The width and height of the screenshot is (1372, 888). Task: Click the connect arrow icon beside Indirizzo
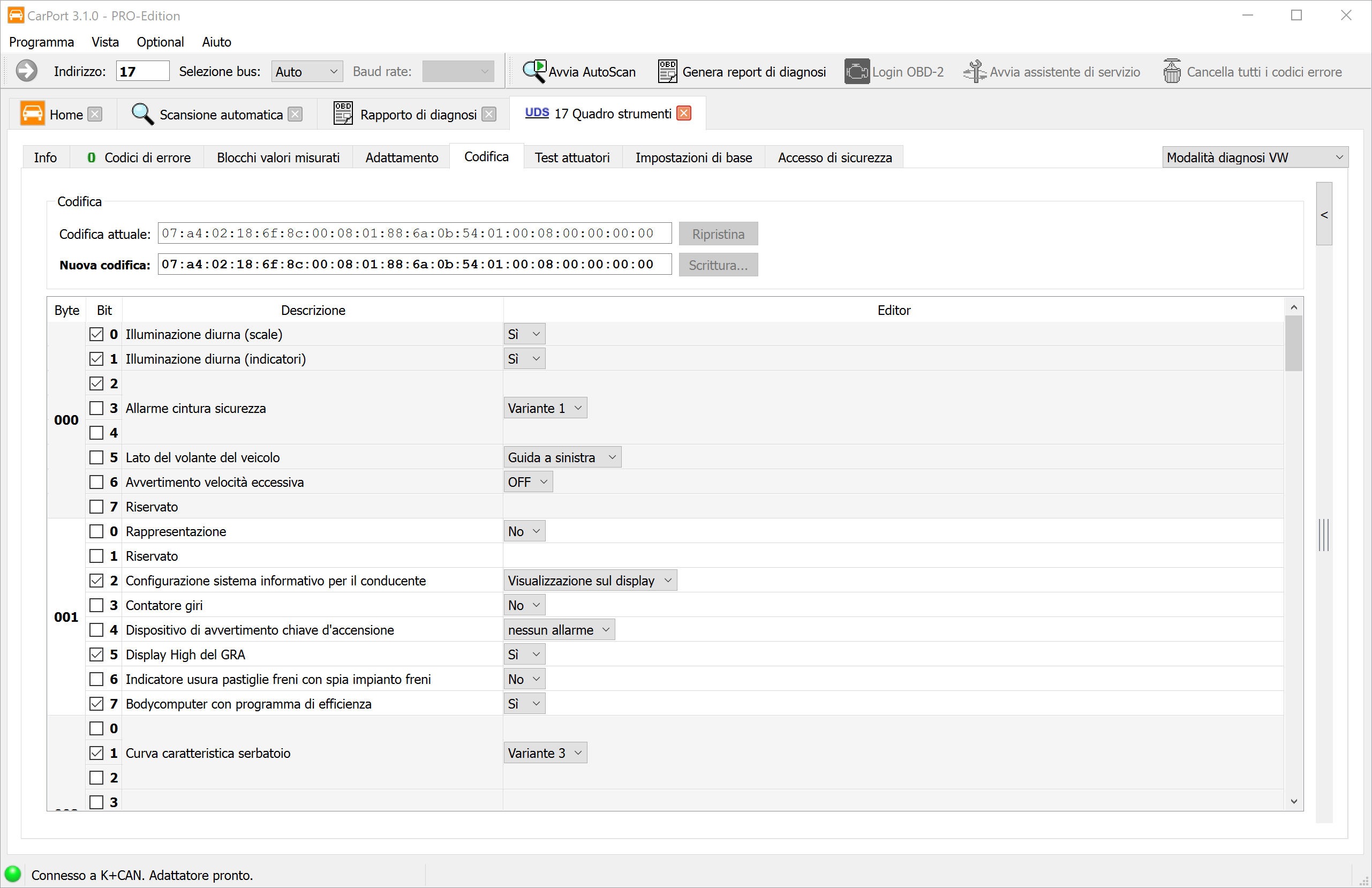27,71
